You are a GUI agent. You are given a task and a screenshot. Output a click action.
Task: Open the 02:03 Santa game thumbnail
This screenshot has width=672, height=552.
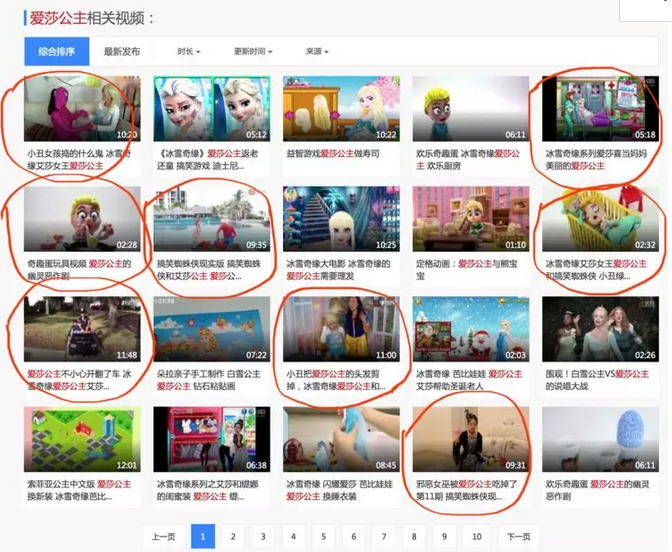point(471,329)
